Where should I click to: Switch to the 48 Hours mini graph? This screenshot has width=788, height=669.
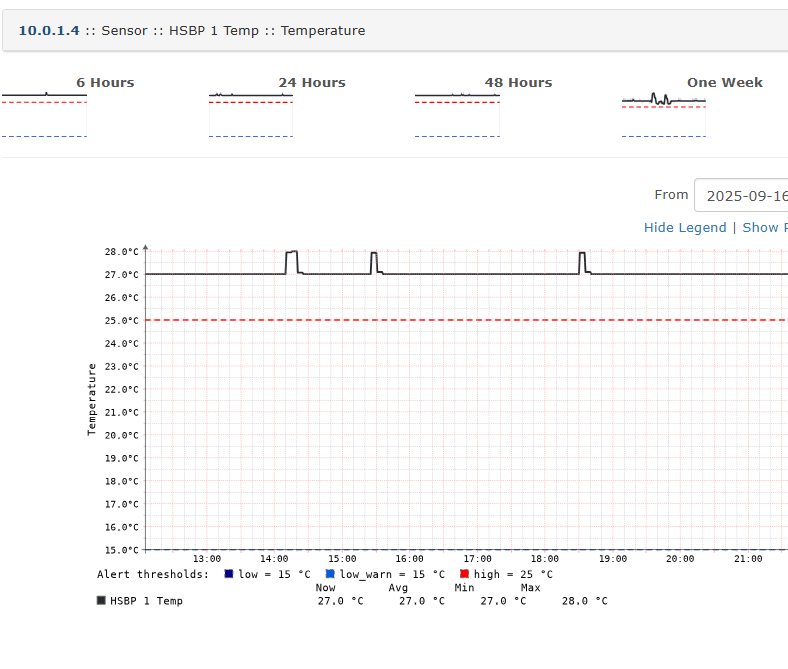457,114
